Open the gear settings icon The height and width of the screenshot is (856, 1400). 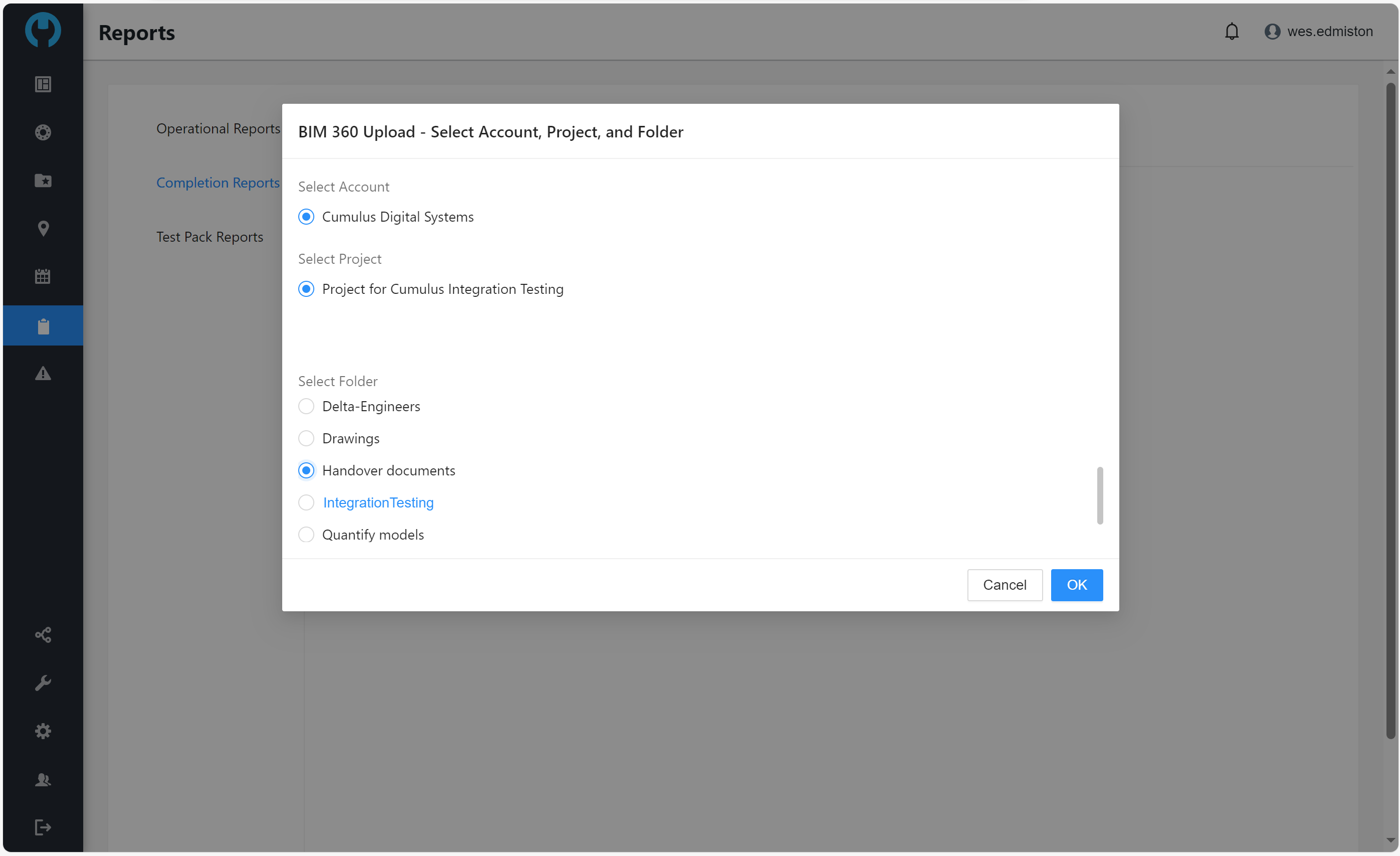tap(43, 731)
